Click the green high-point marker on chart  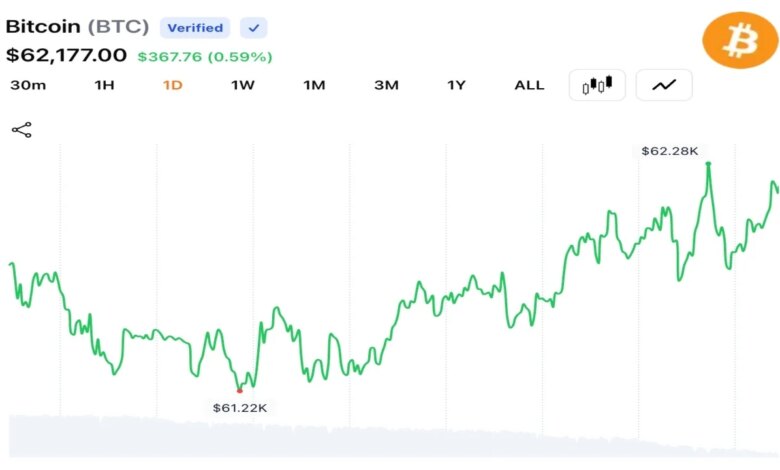[708, 164]
